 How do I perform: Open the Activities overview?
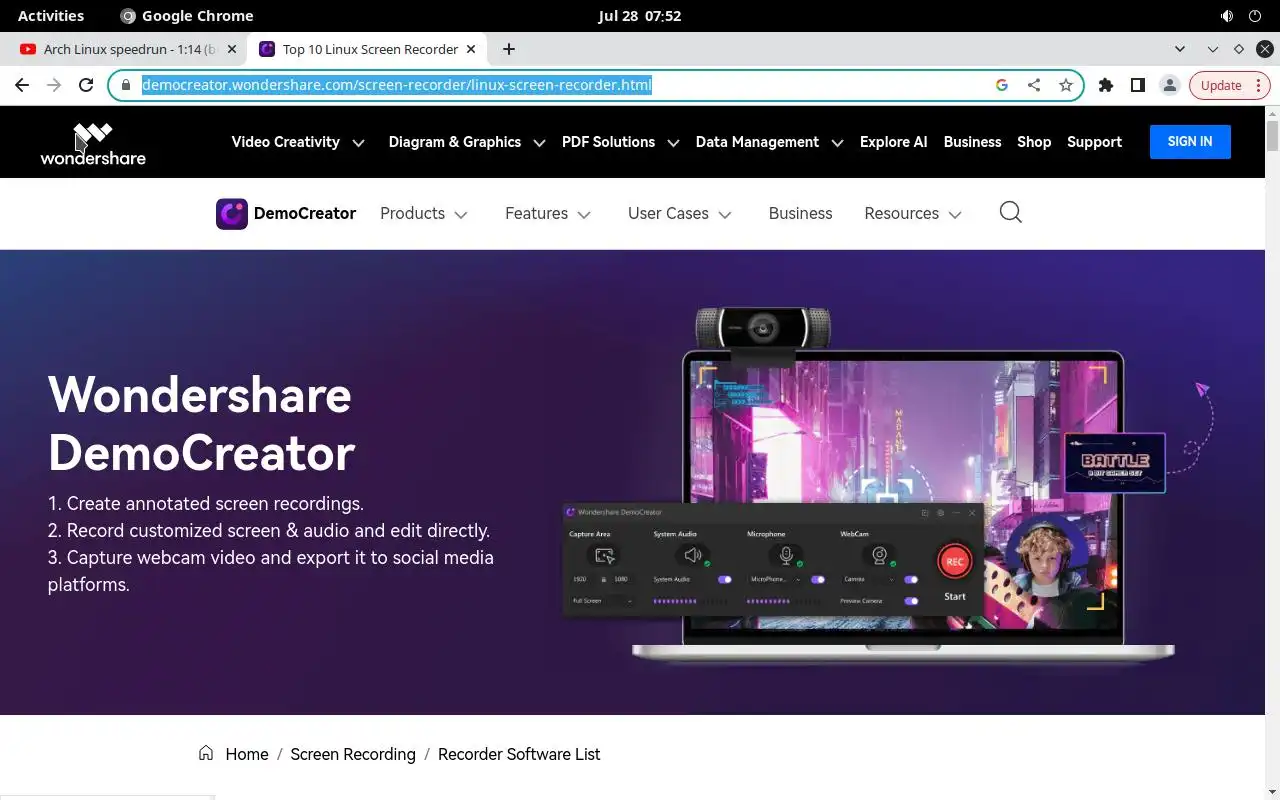[51, 16]
